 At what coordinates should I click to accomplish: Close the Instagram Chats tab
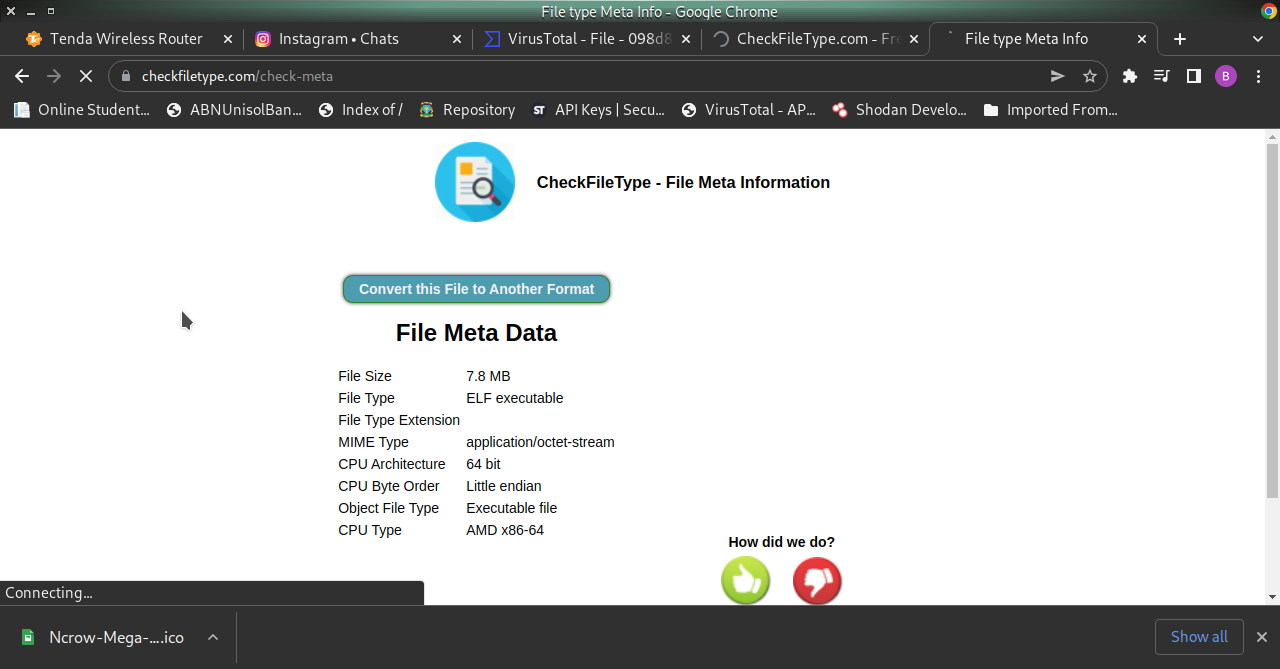[x=457, y=39]
